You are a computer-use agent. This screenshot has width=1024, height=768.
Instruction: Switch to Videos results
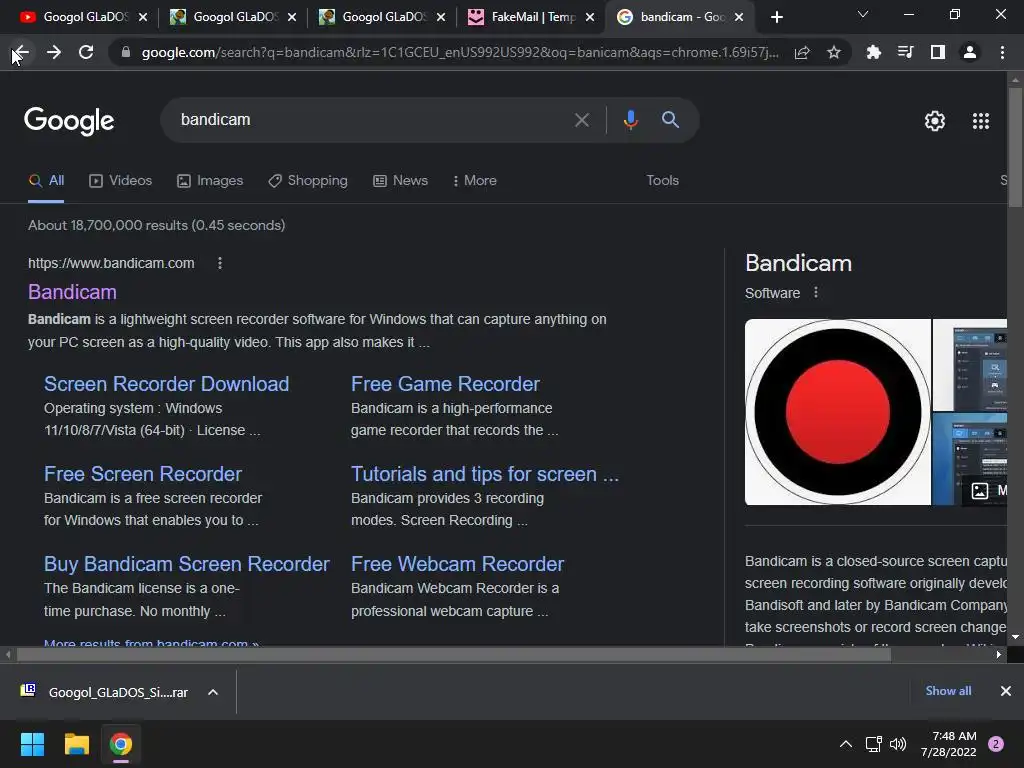[121, 181]
